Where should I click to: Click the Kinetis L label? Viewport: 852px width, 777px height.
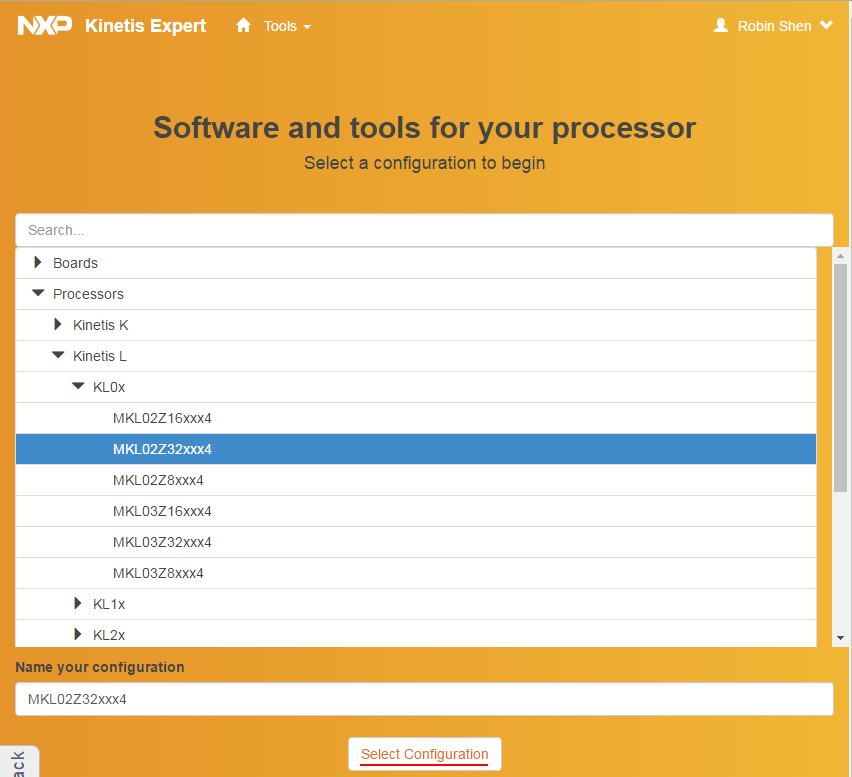point(99,356)
